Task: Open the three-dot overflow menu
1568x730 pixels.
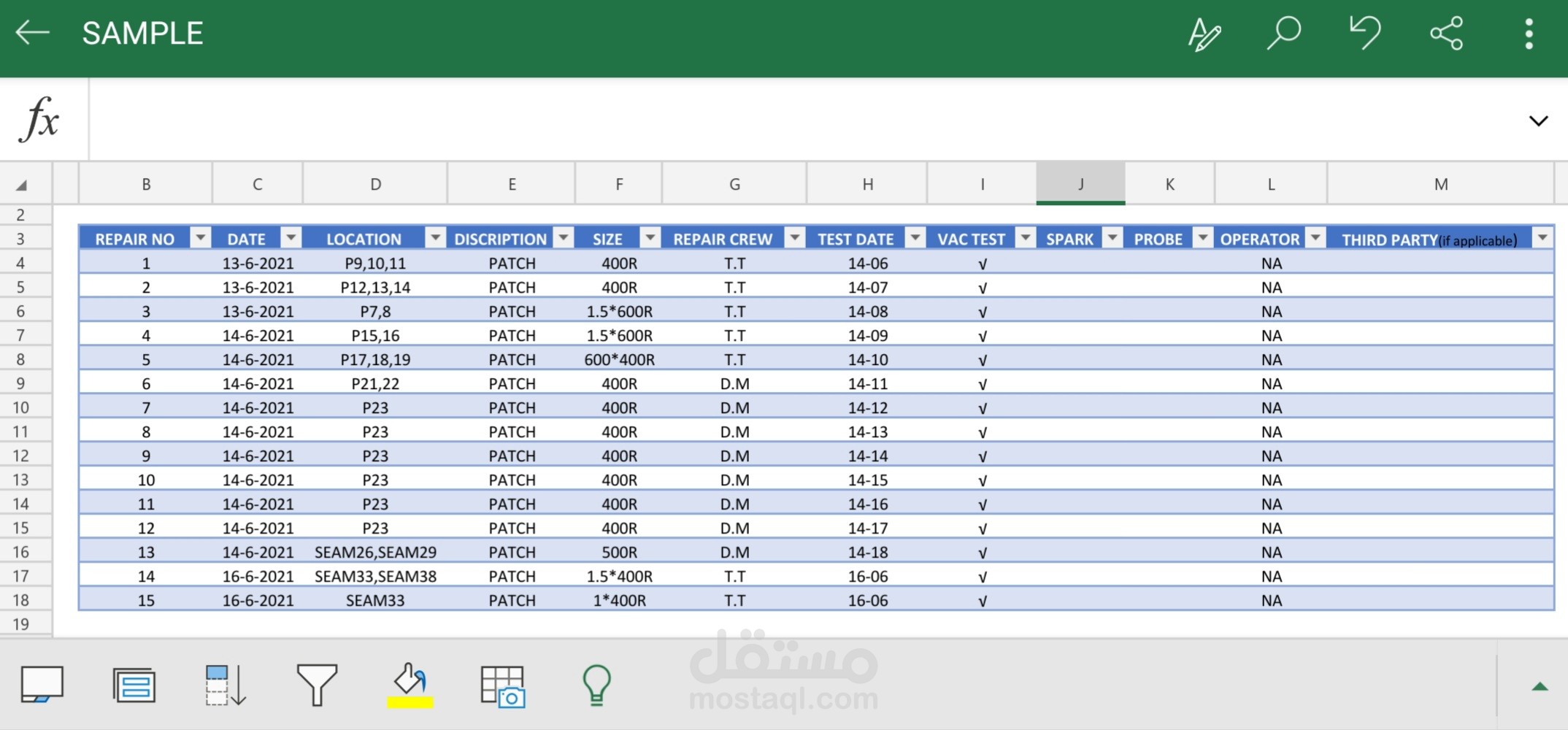Action: click(1529, 32)
